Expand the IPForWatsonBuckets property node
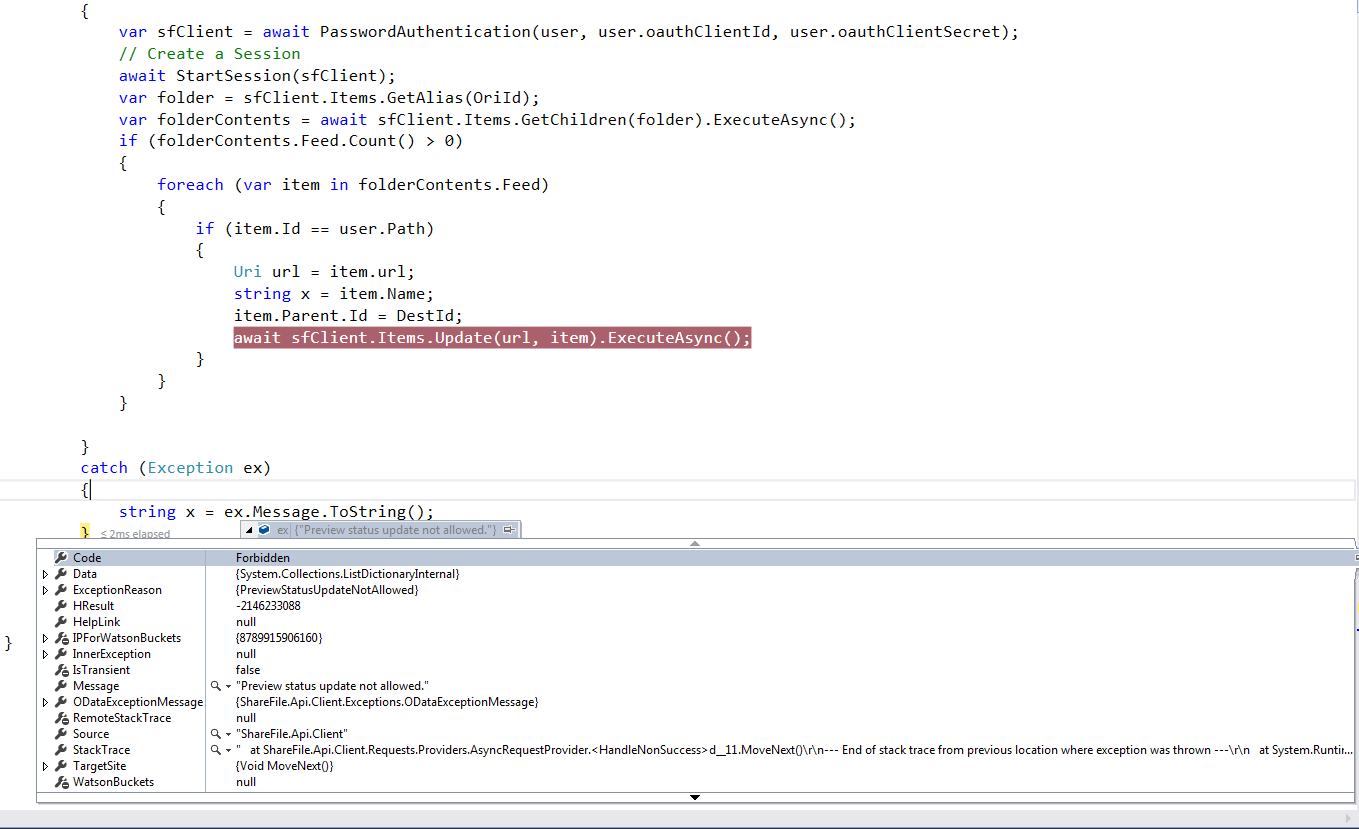The image size is (1359, 829). click(45, 638)
